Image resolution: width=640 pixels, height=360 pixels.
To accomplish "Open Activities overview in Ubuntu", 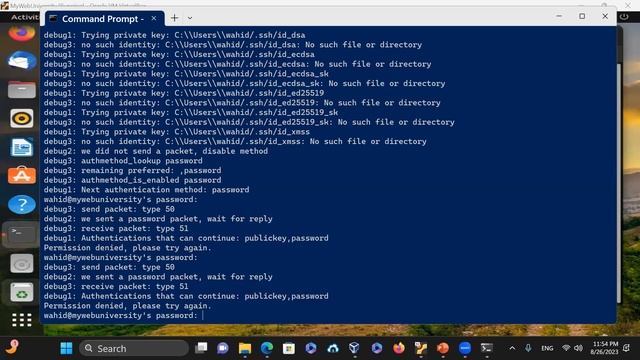I will 24,17.
